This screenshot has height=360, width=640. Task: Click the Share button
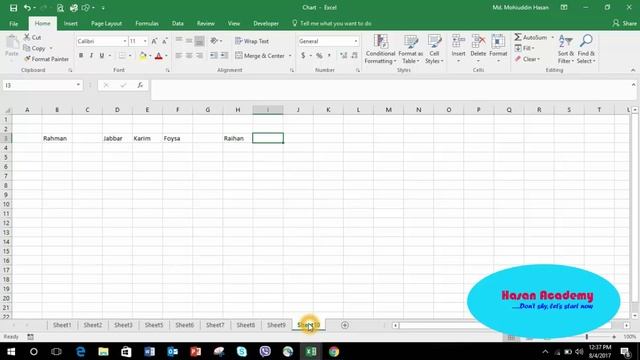[x=624, y=24]
